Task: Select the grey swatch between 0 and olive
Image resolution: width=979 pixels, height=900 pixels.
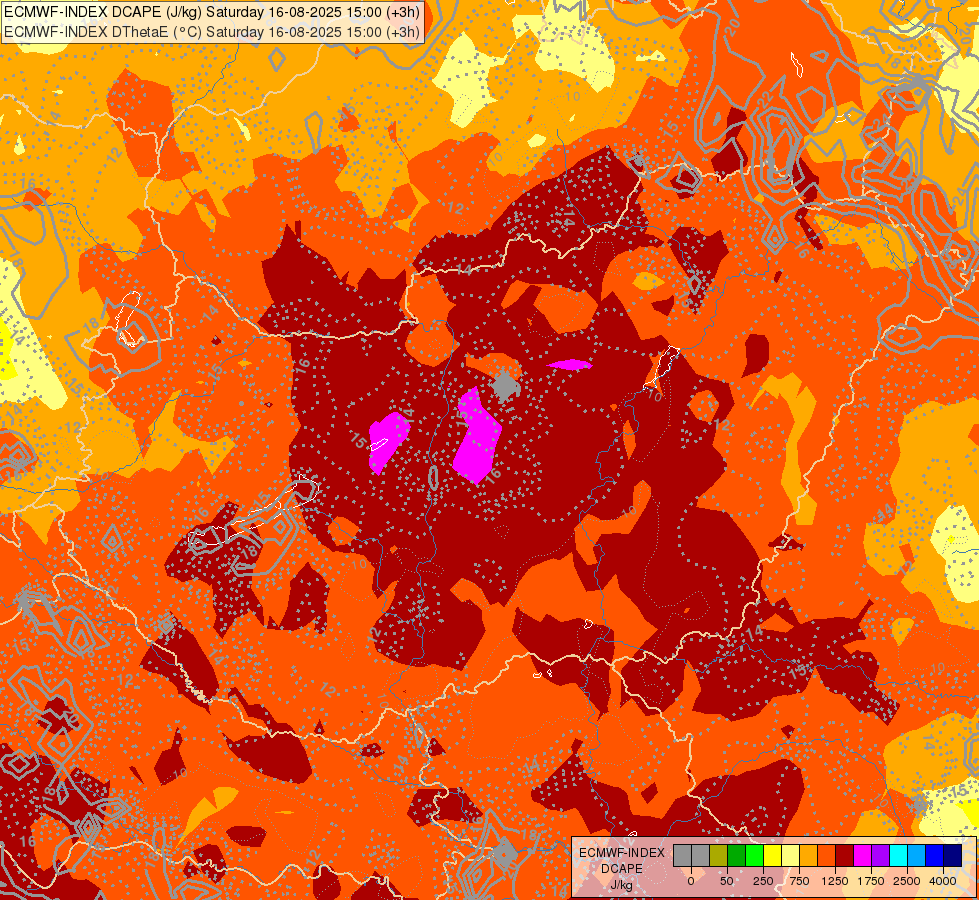Action: point(700,856)
